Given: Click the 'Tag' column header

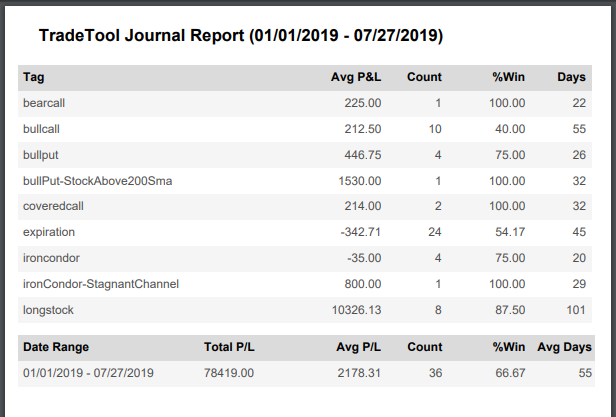Looking at the screenshot, I should tap(33, 77).
